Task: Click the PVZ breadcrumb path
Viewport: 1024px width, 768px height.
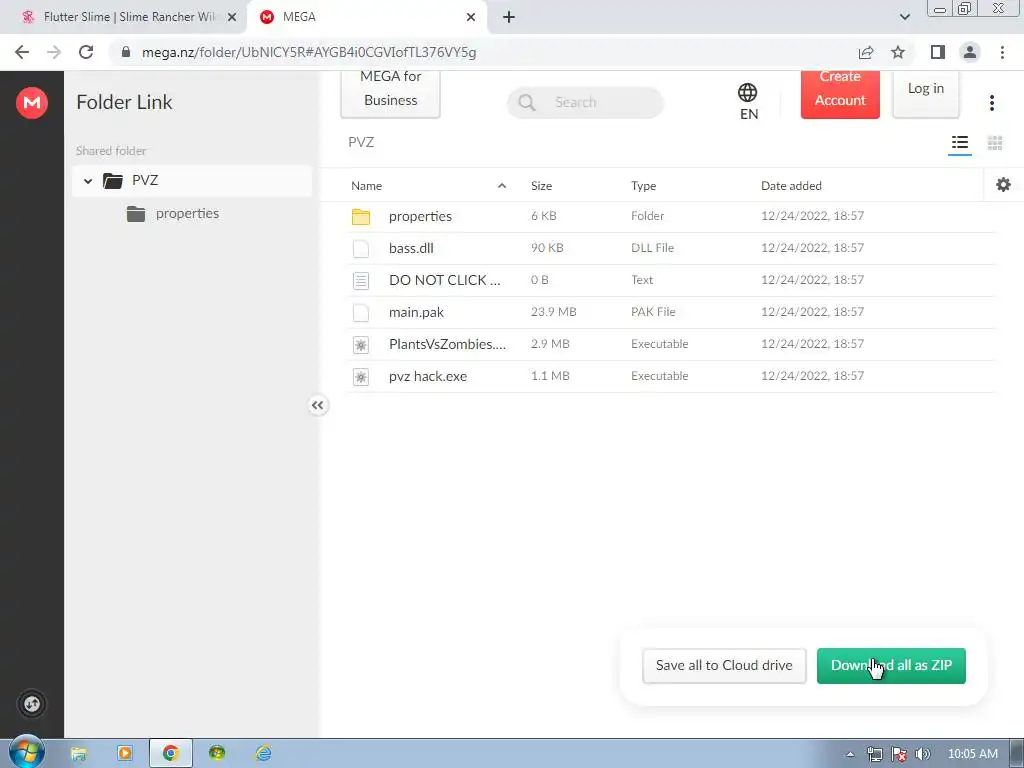Action: 361,142
